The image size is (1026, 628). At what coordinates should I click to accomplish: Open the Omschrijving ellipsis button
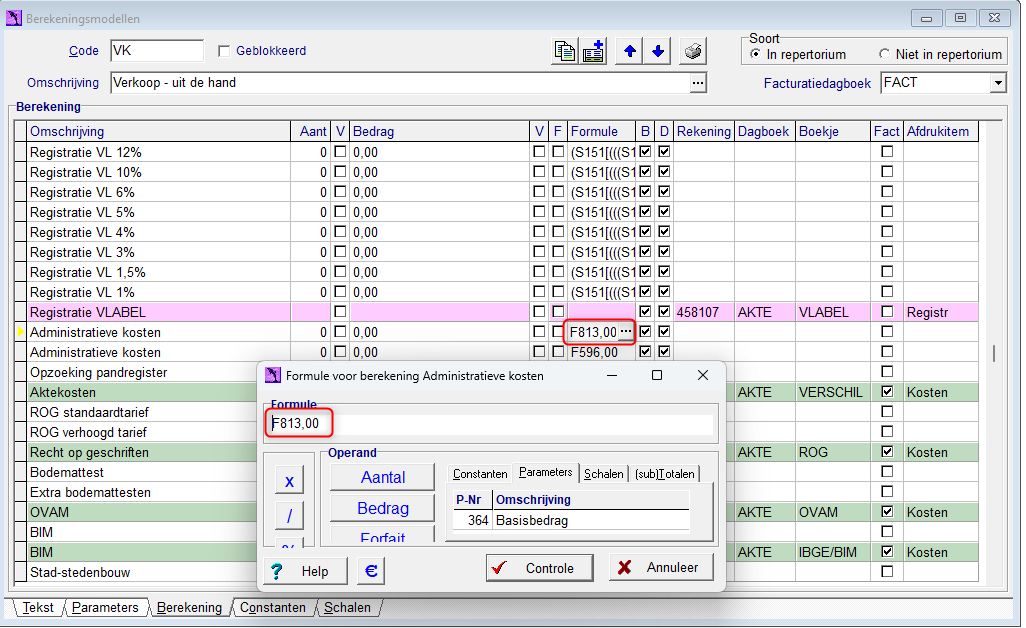[698, 83]
